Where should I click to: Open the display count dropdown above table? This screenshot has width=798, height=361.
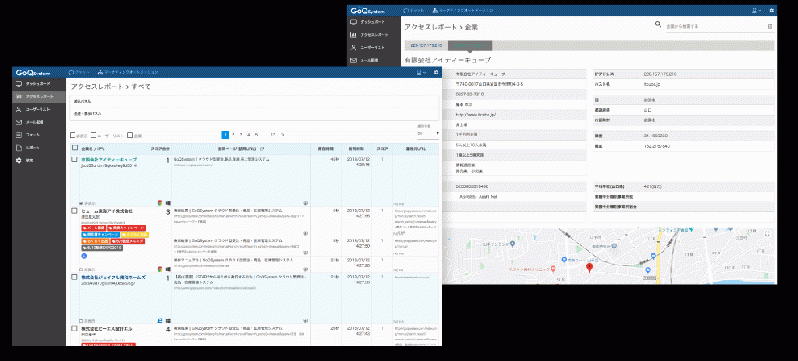(428, 133)
